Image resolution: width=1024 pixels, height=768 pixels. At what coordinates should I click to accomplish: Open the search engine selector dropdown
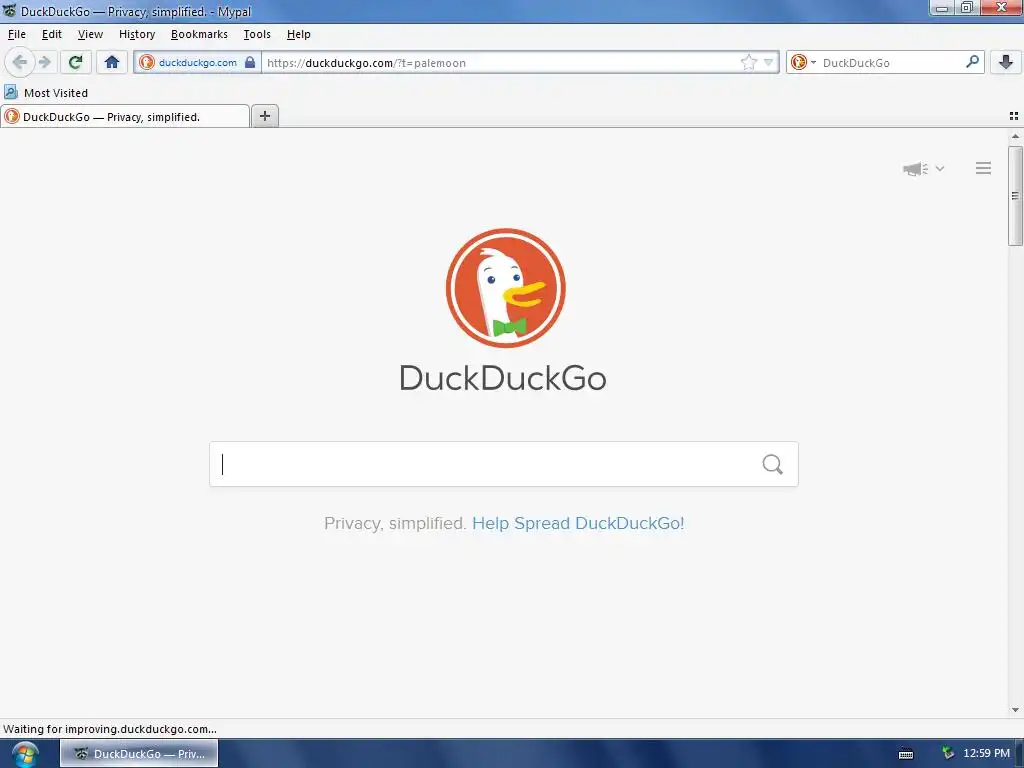click(803, 62)
